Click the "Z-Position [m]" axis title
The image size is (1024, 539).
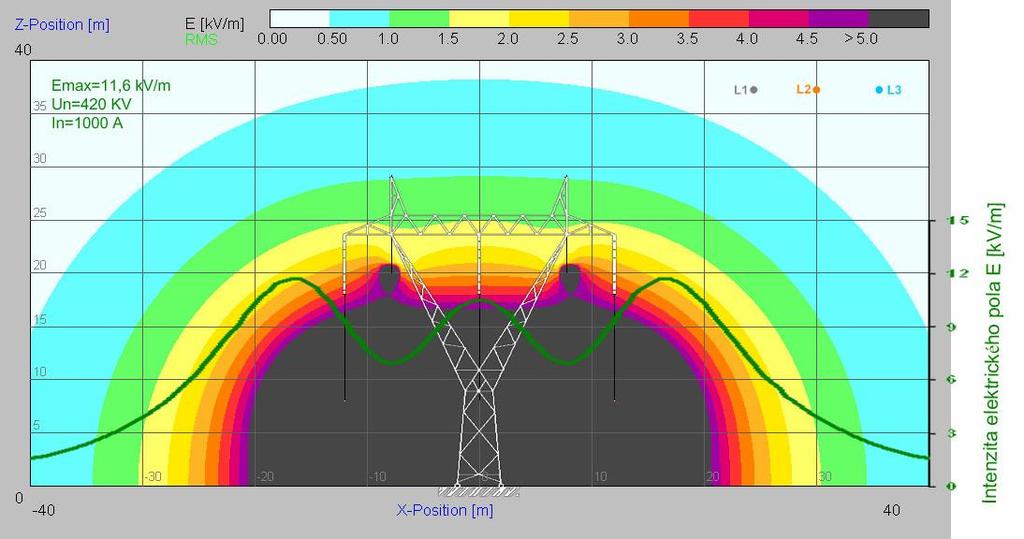pyautogui.click(x=62, y=25)
